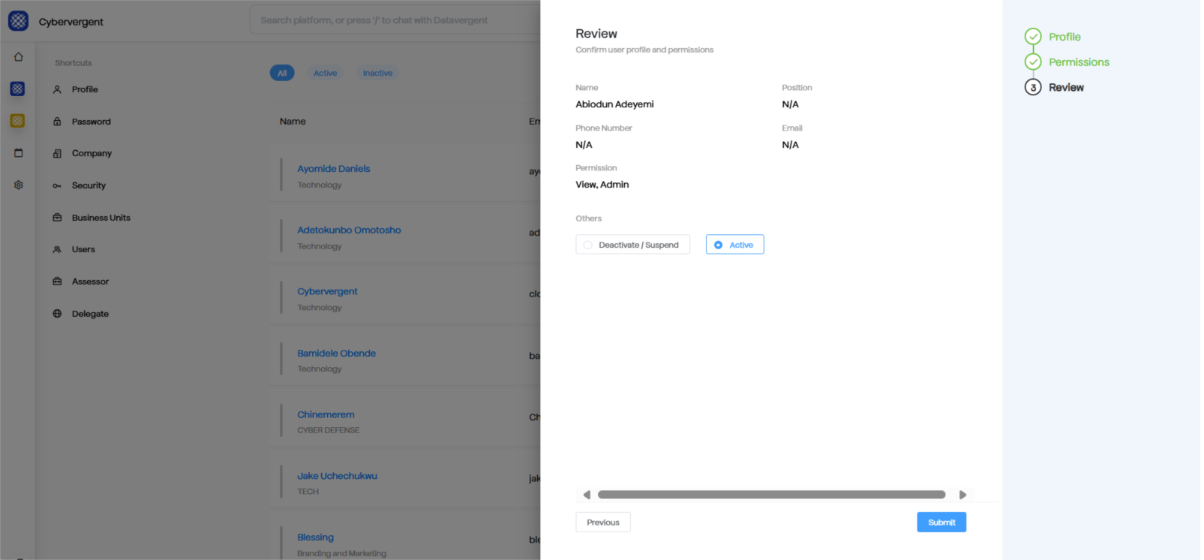
Task: Click the right scroll arrow in panel
Action: point(962,495)
